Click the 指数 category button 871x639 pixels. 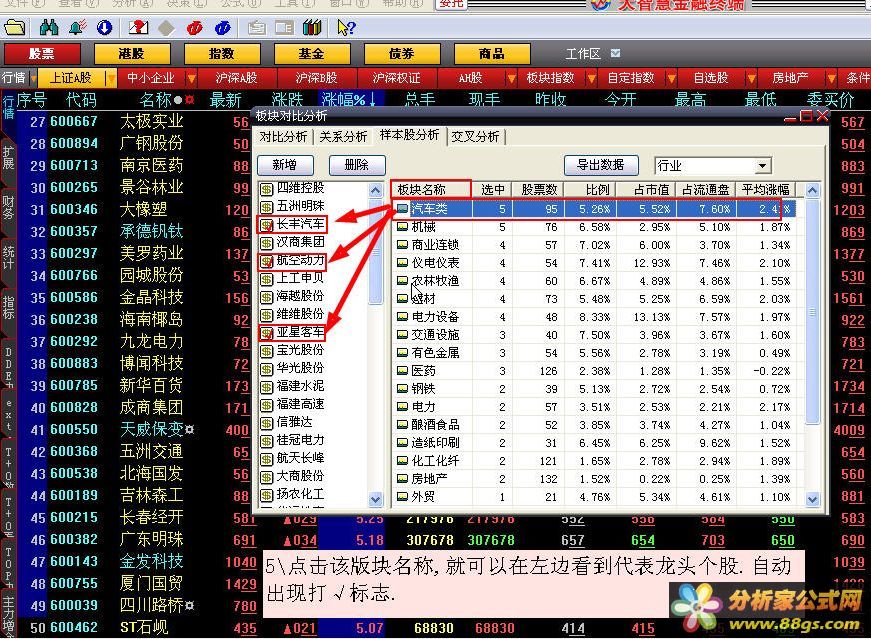[222, 54]
